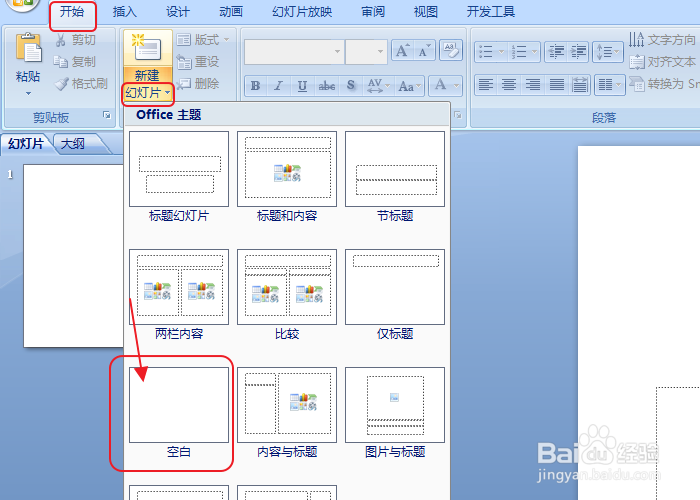Open clipboard (剪贴板) dialog launcher

(107, 116)
